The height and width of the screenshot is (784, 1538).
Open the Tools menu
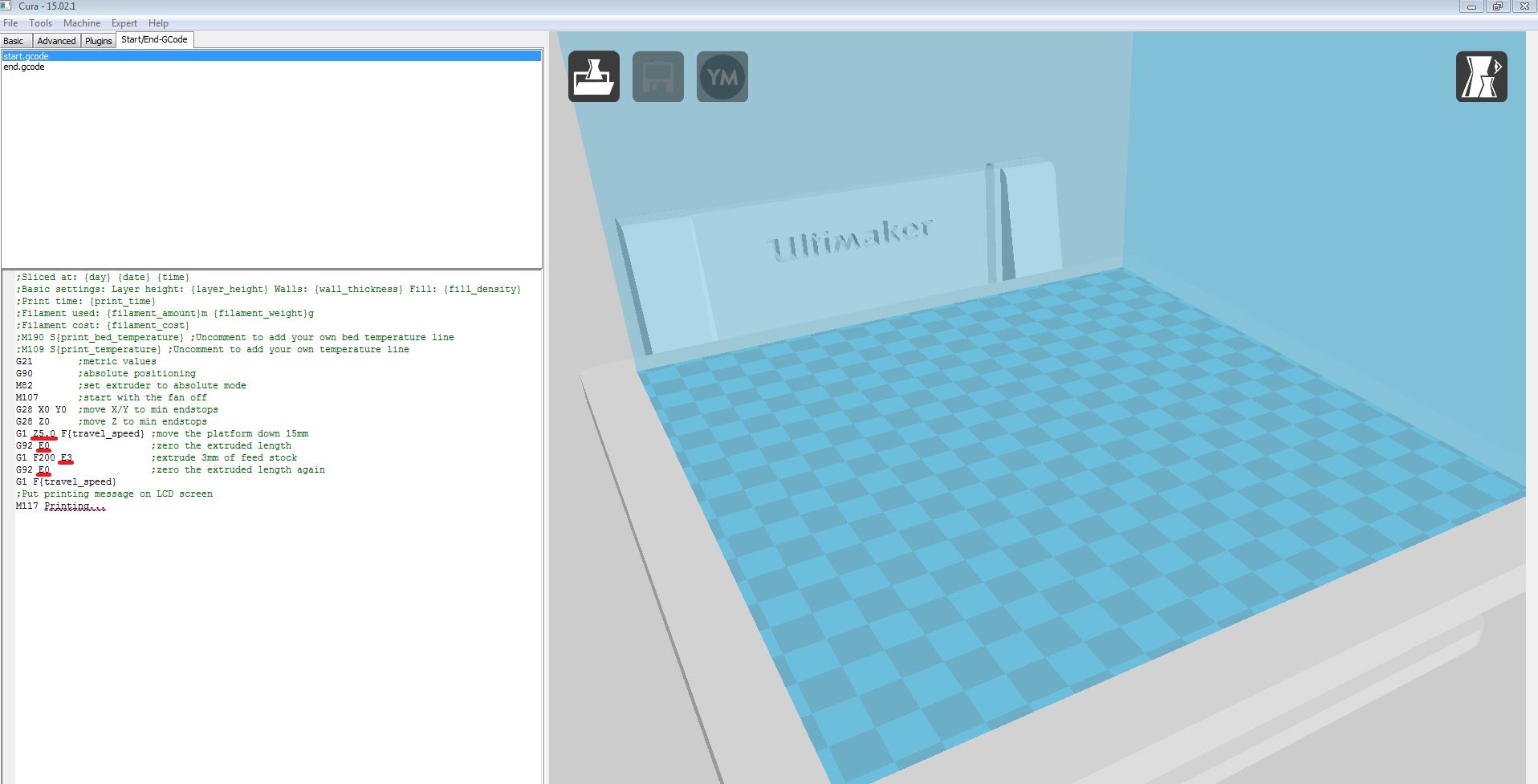[40, 23]
